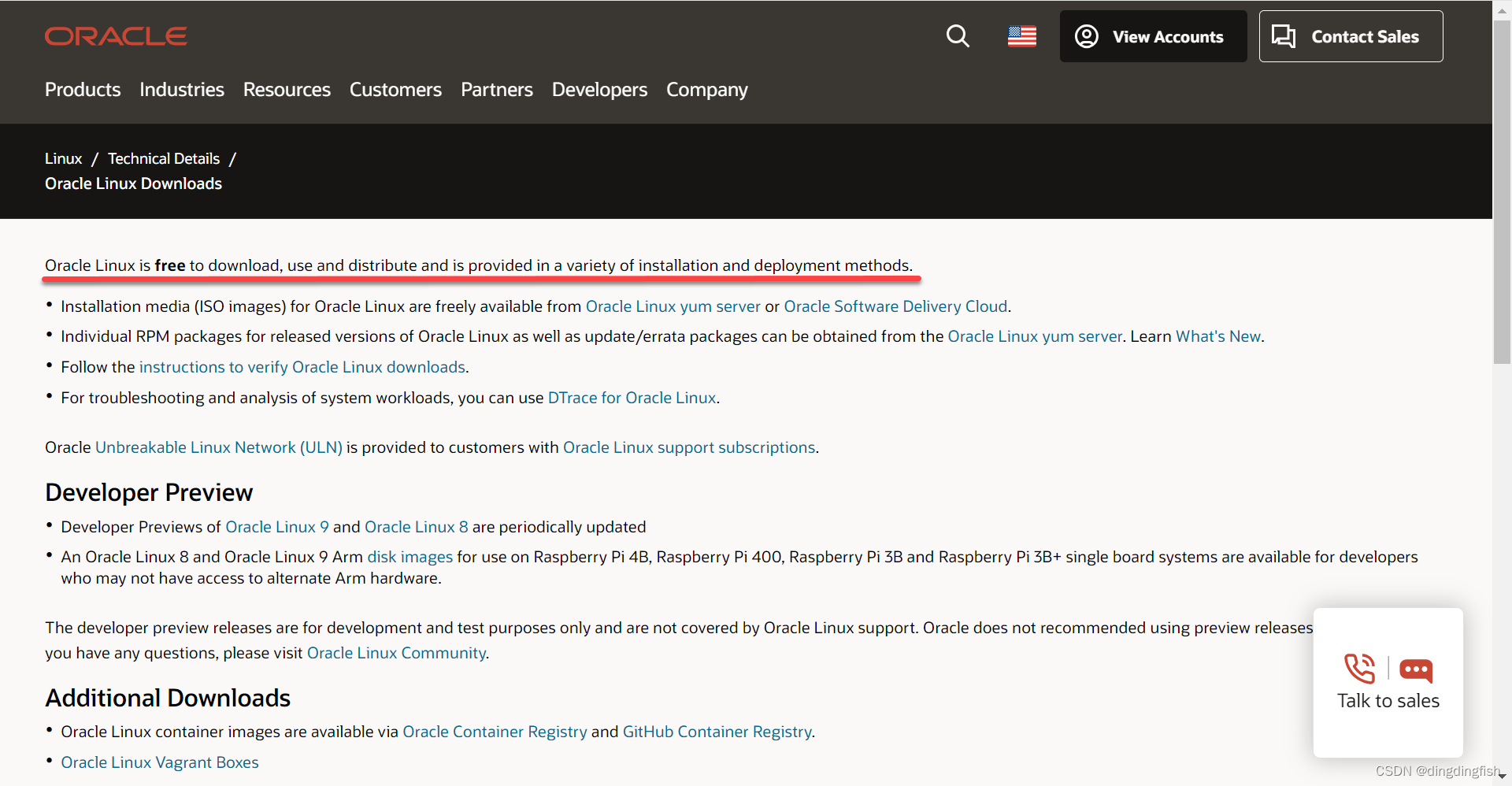Open Oracle Linux support subscriptions link

689,447
